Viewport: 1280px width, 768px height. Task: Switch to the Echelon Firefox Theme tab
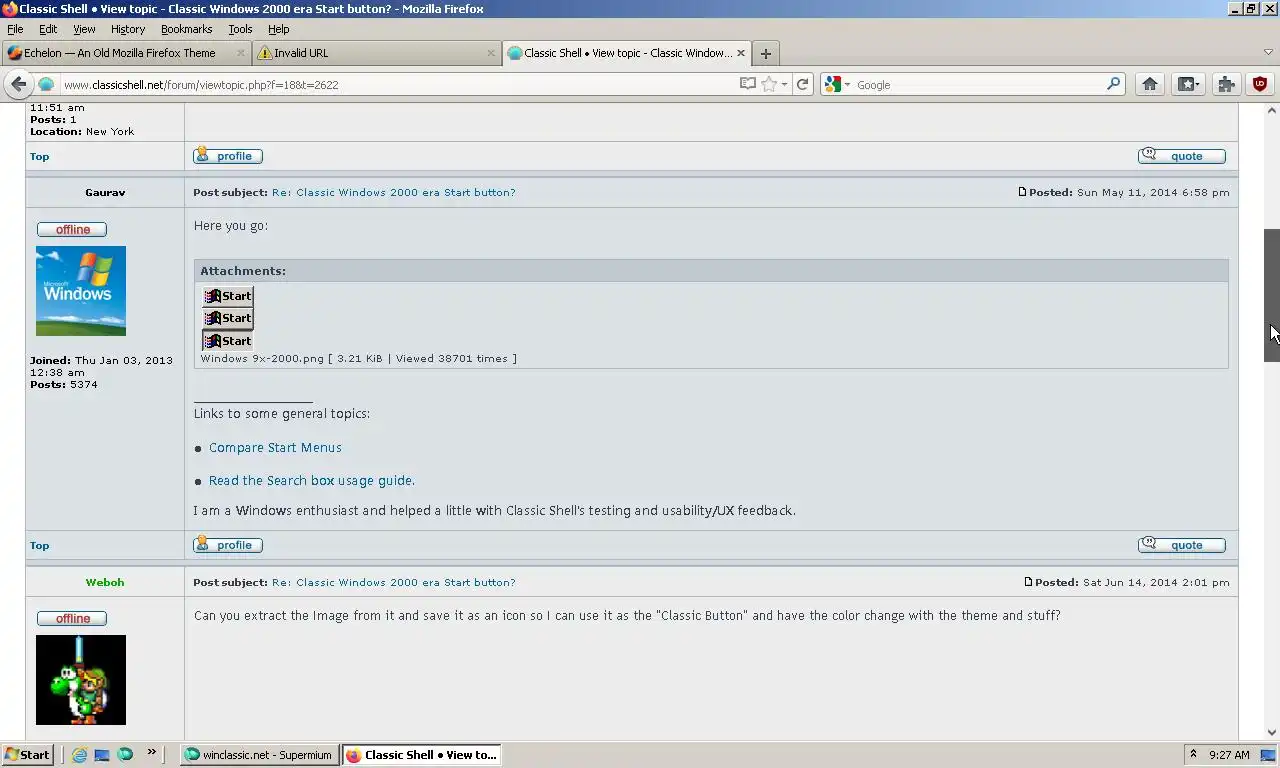pyautogui.click(x=125, y=53)
